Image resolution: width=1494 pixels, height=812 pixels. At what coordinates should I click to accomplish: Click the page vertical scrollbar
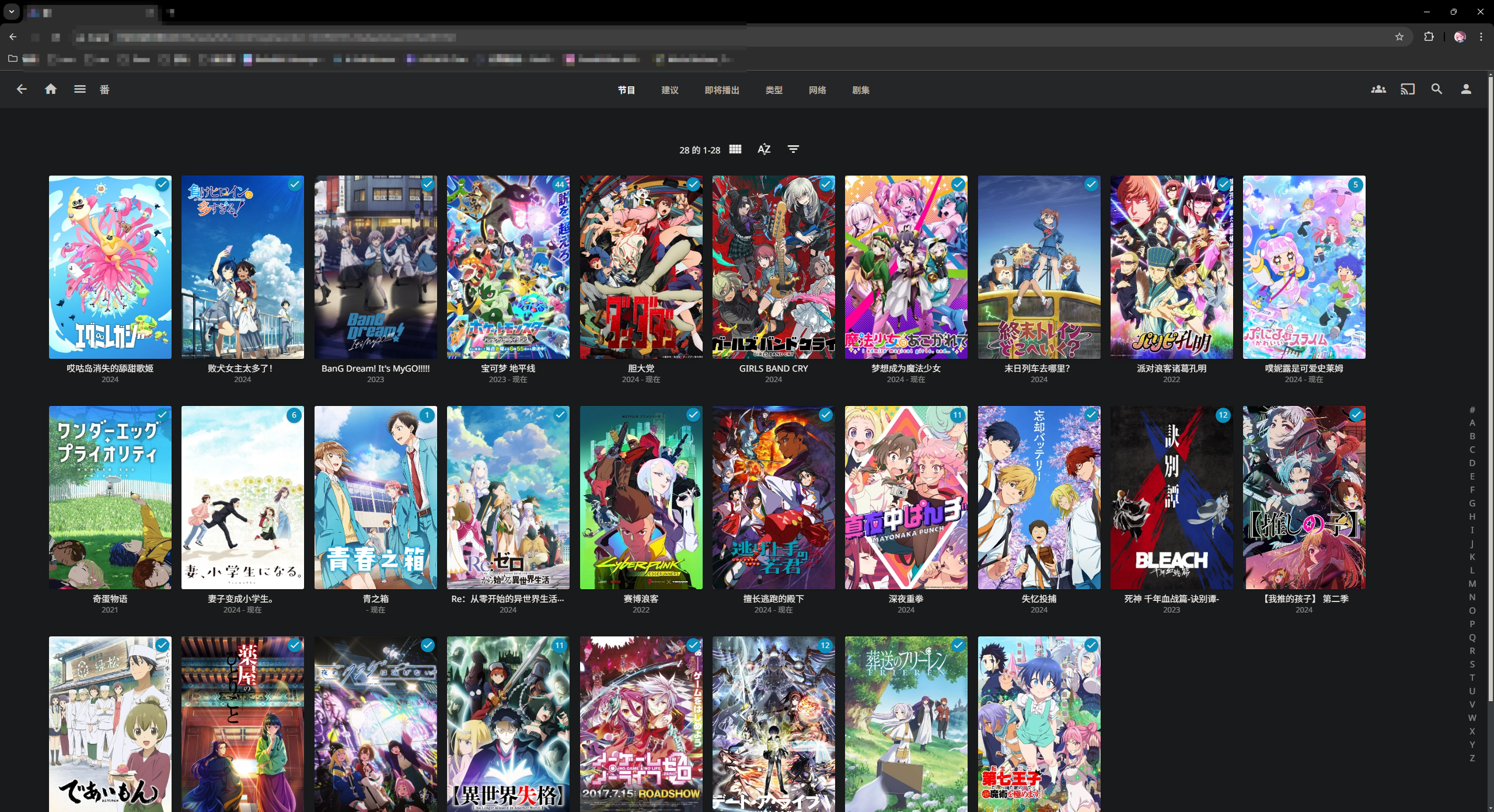pos(1490,388)
